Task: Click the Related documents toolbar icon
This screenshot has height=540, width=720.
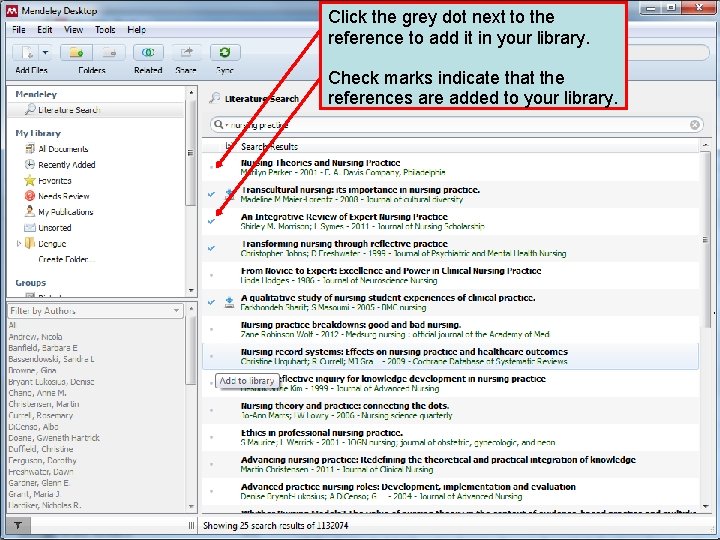Action: [148, 53]
